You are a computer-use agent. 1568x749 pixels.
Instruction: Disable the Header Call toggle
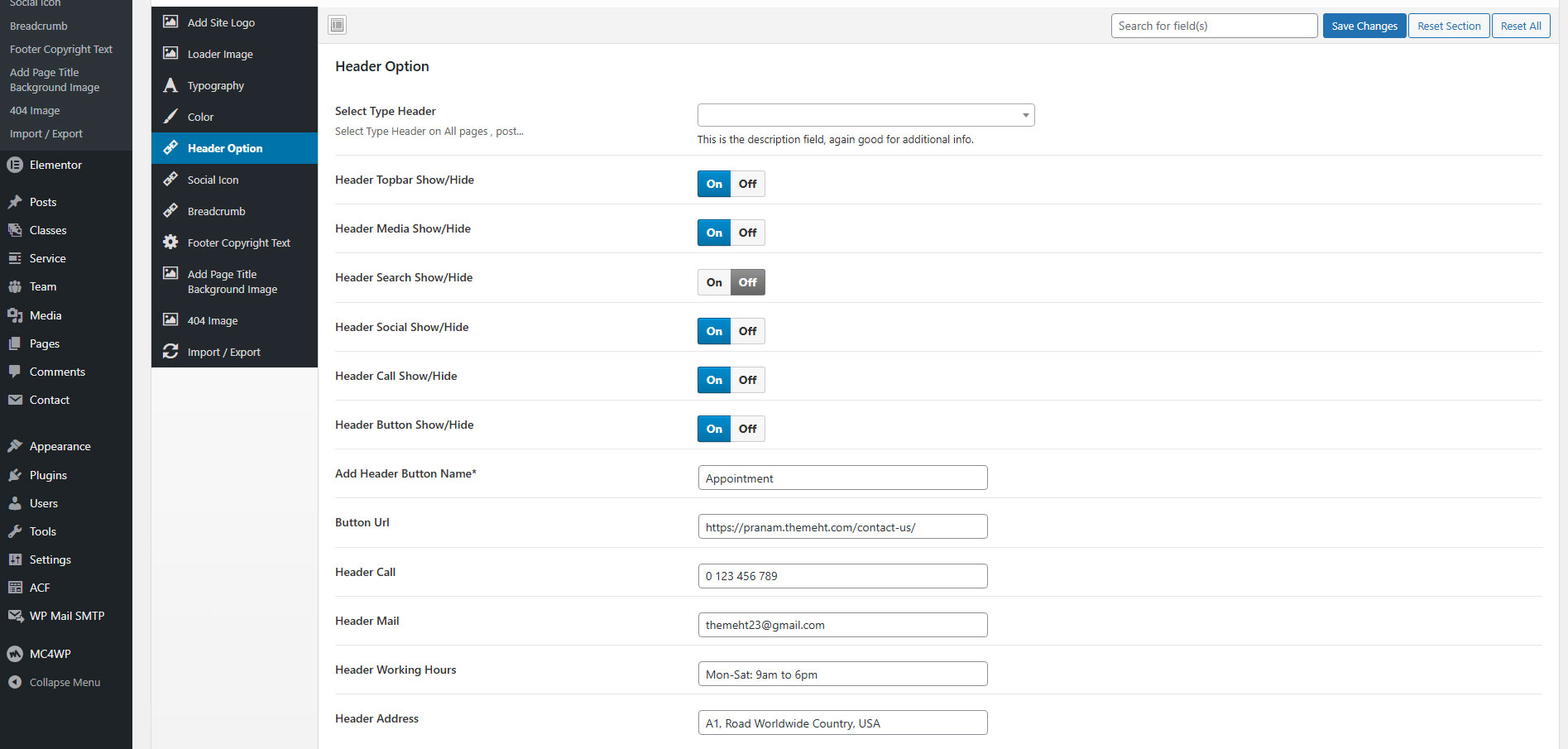[747, 380]
